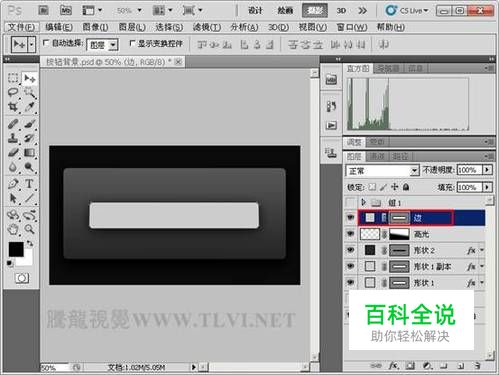Switch to the 调整 panel tab
The width and height of the screenshot is (499, 375).
click(354, 142)
